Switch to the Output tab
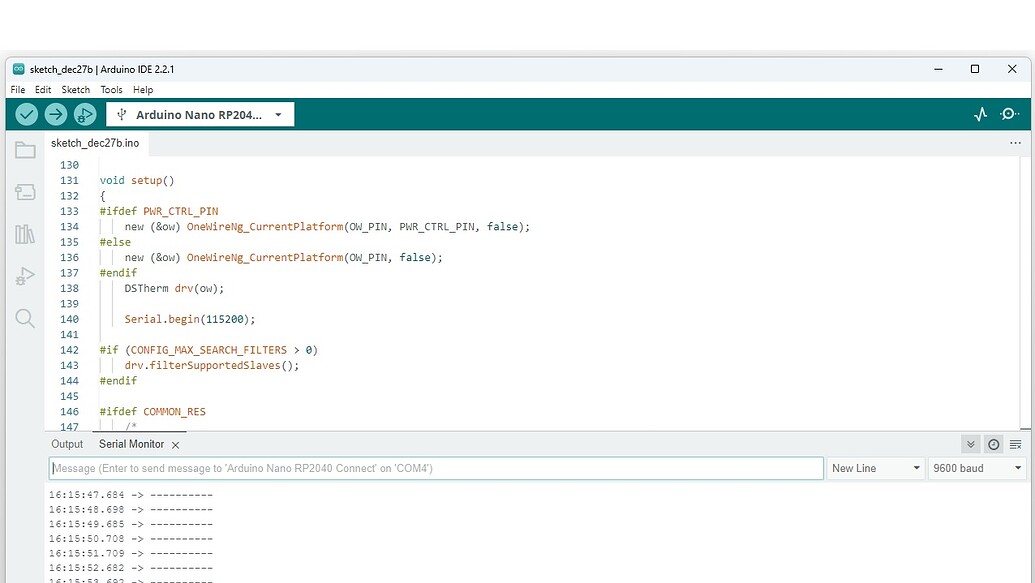This screenshot has height=583, width=1035. point(67,444)
